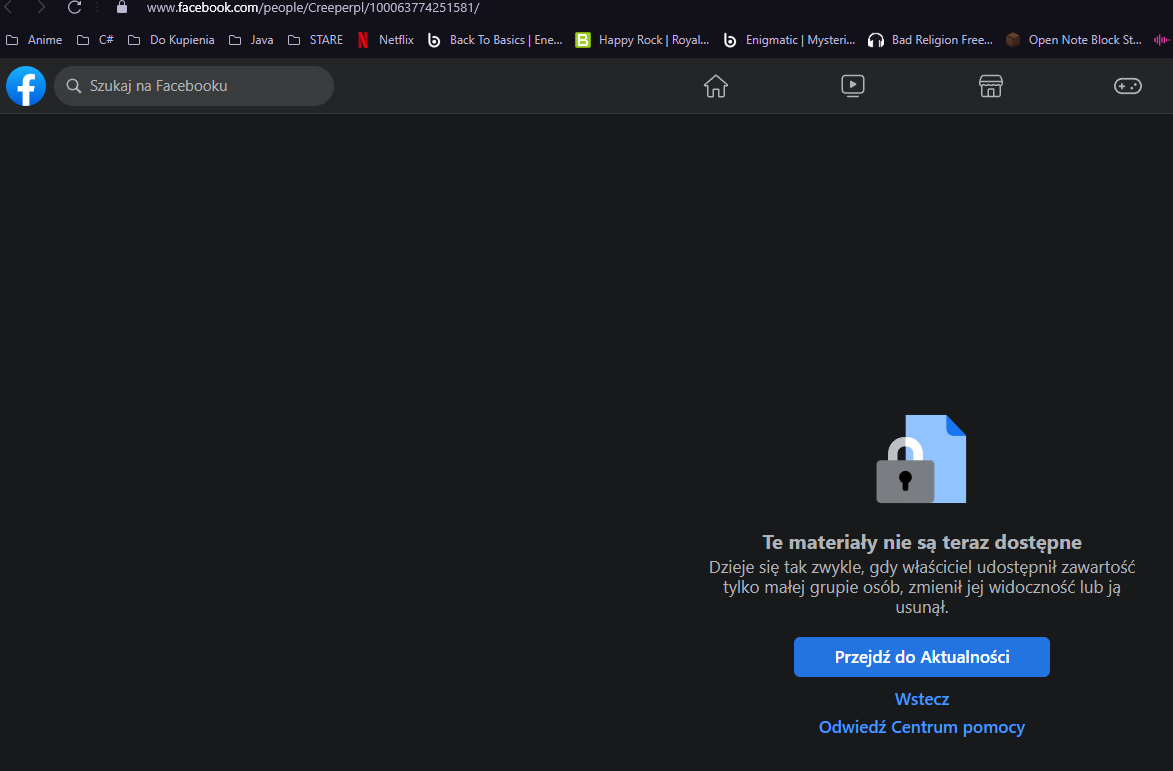1173x771 pixels.
Task: Expand the Do Kupienia bookmark folder
Action: (171, 40)
